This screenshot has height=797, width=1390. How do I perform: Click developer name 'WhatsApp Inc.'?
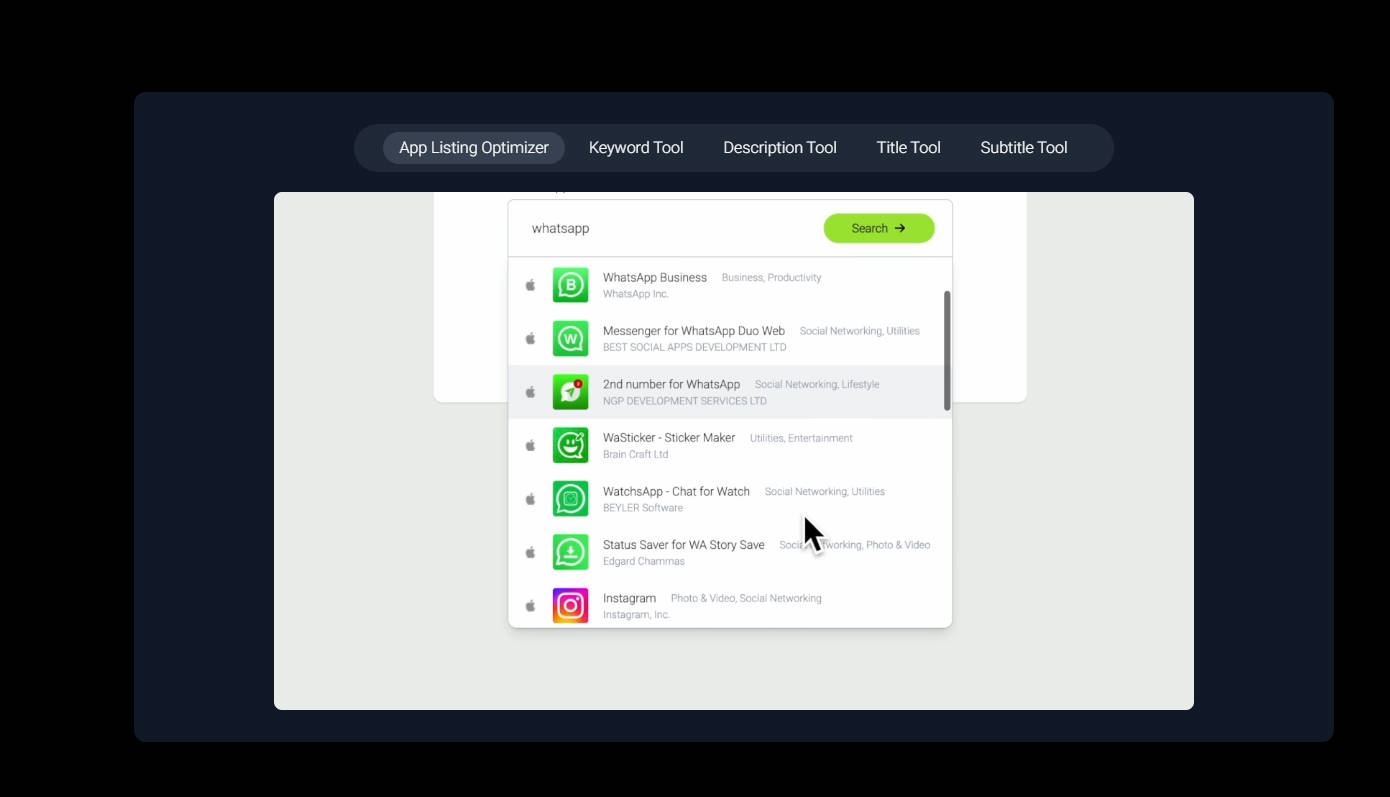coord(636,294)
